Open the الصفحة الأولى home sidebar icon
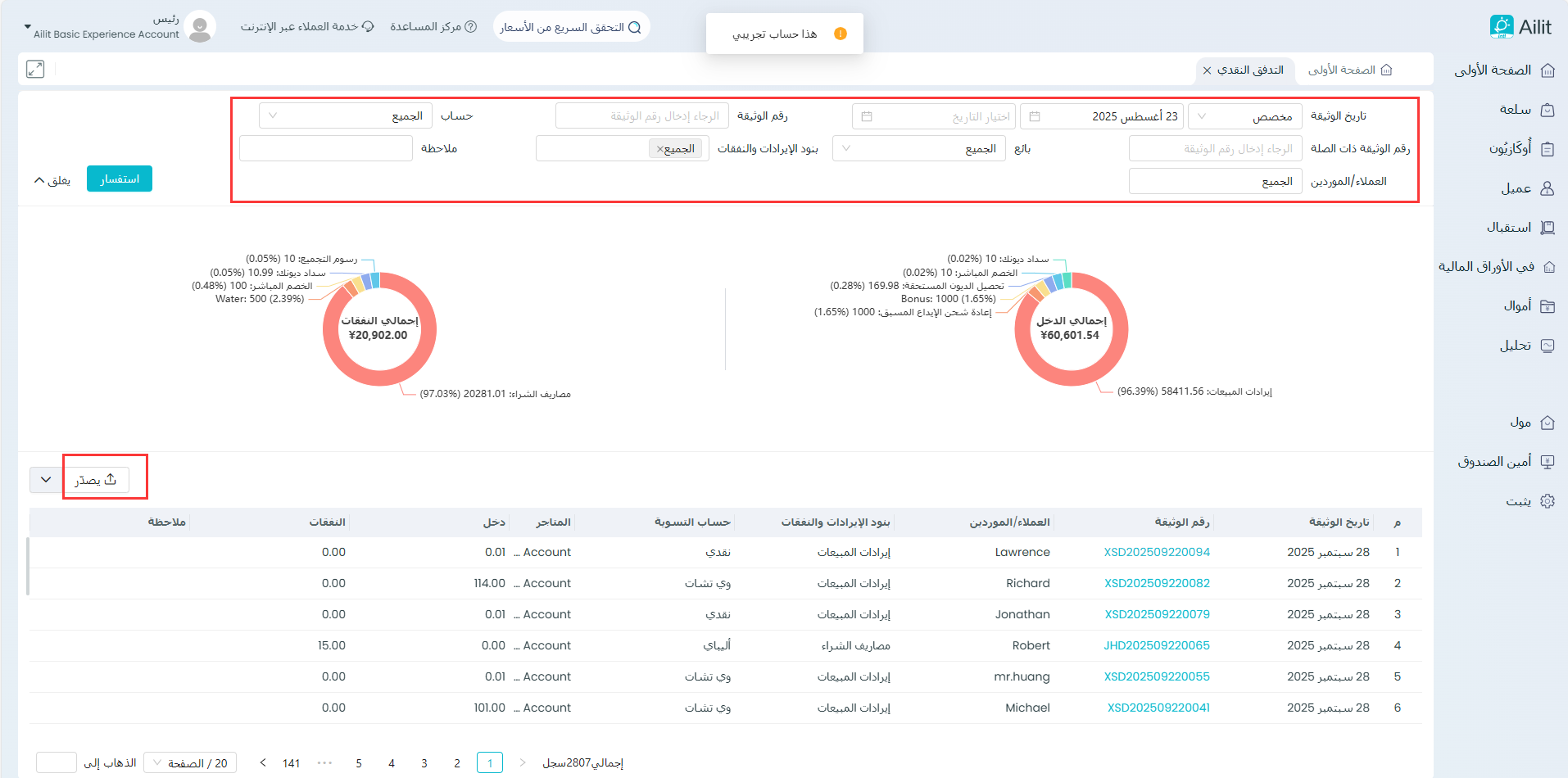 point(1548,70)
